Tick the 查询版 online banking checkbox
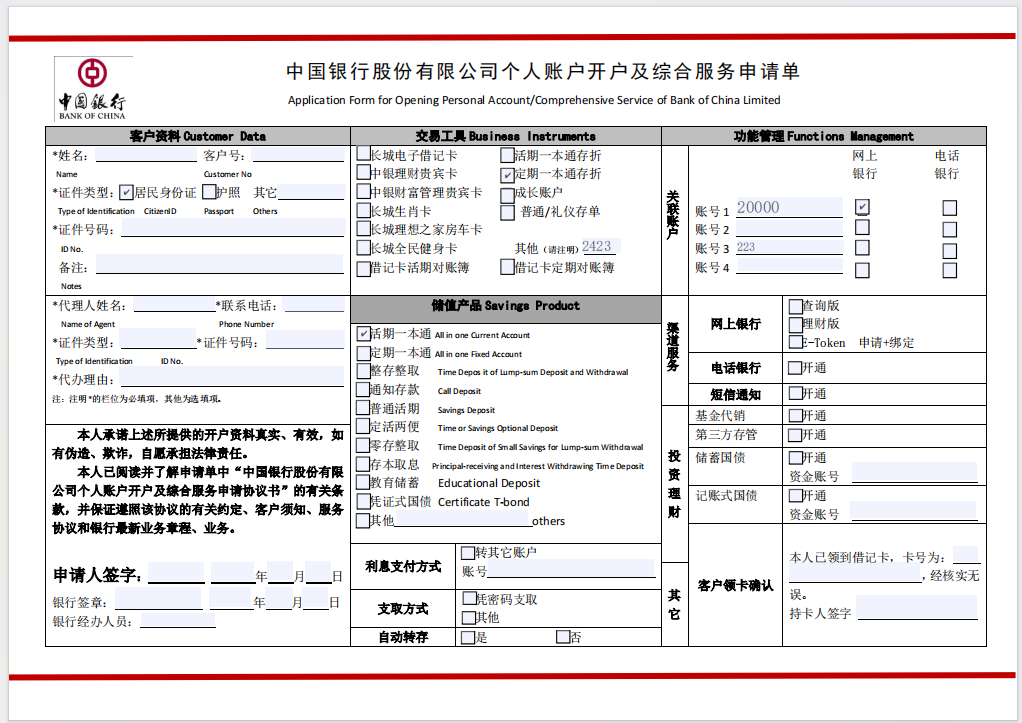Image resolution: width=1022 pixels, height=723 pixels. click(795, 306)
